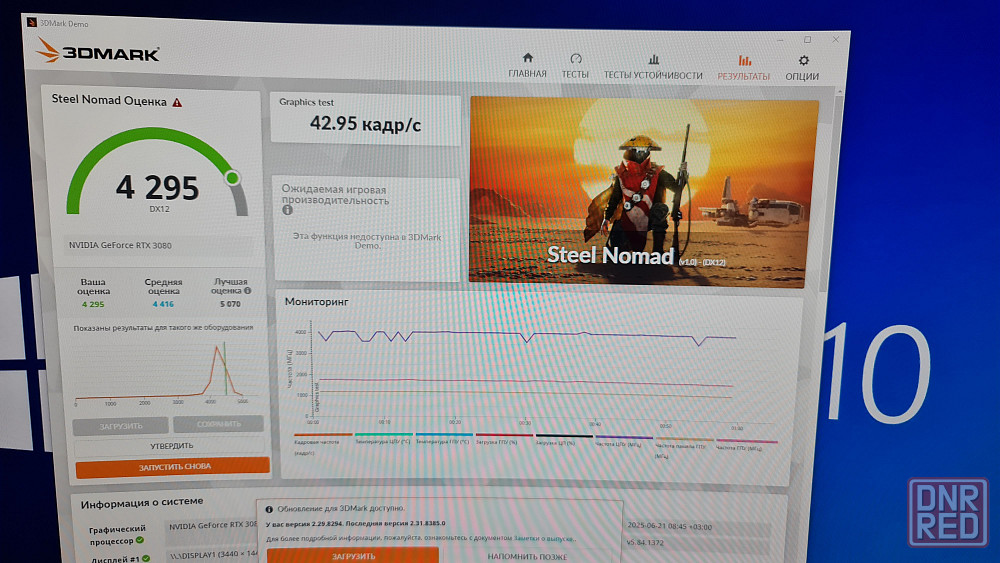Maximize the 3DMark Demo window
1000x563 pixels.
807,40
